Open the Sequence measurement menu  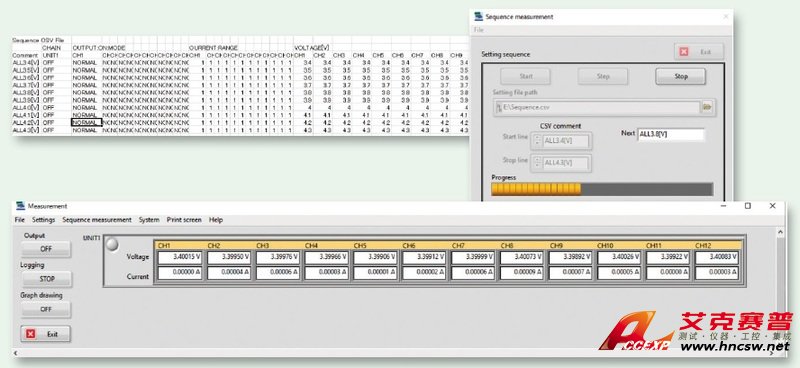tap(97, 220)
